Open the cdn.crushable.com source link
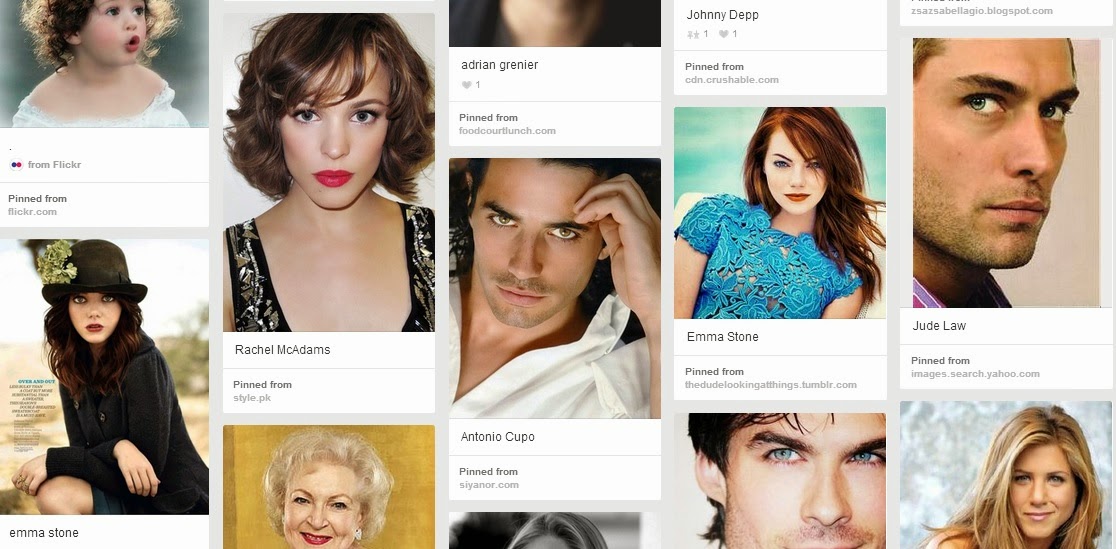The height and width of the screenshot is (549, 1116). (732, 80)
